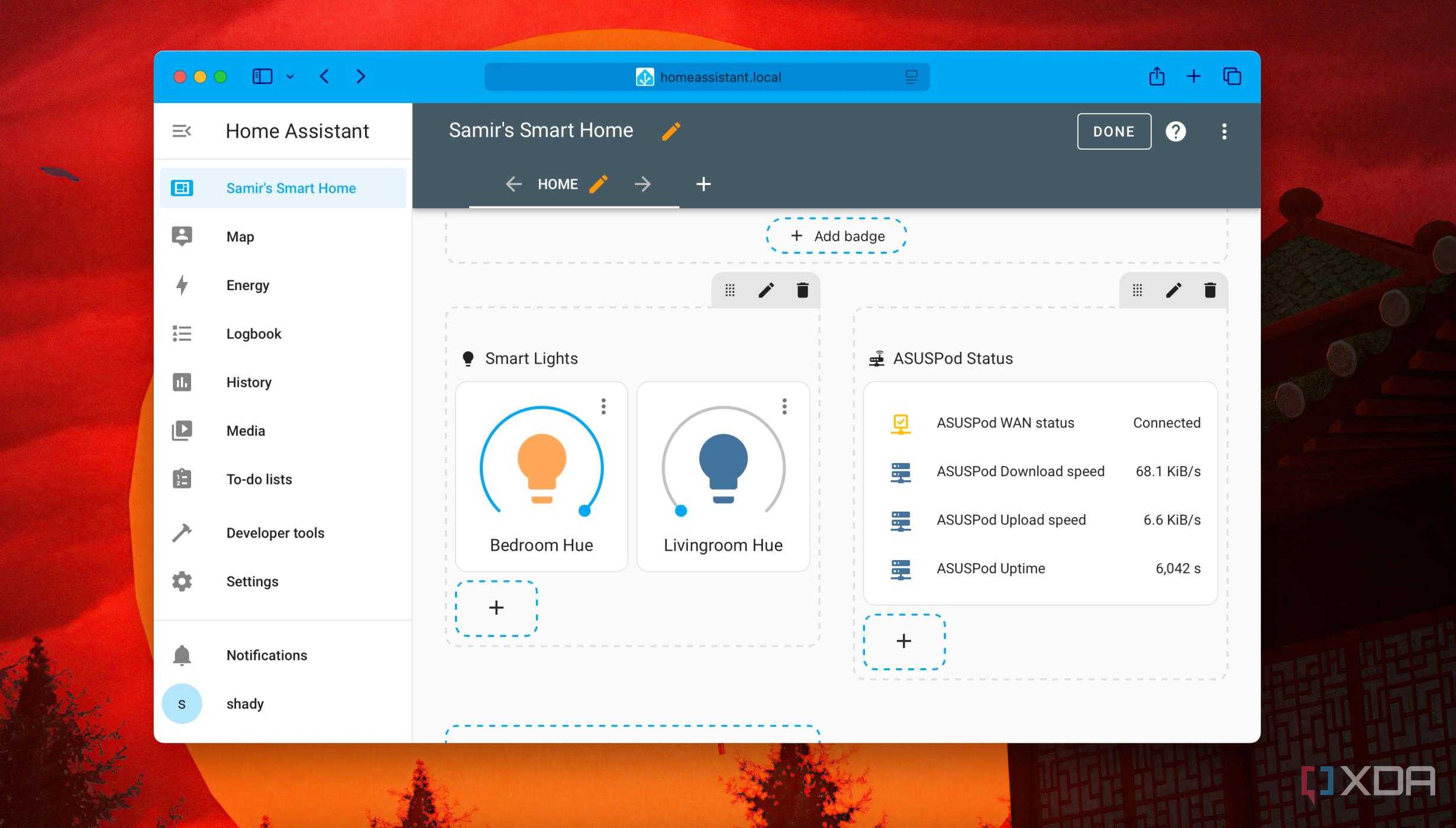Toggle the Livingroom Hue light bulb
This screenshot has width=1456, height=828.
pyautogui.click(x=723, y=468)
